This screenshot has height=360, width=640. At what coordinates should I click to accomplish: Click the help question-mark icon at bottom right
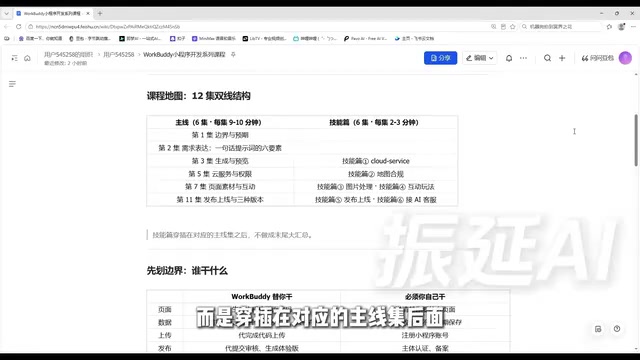(x=617, y=329)
